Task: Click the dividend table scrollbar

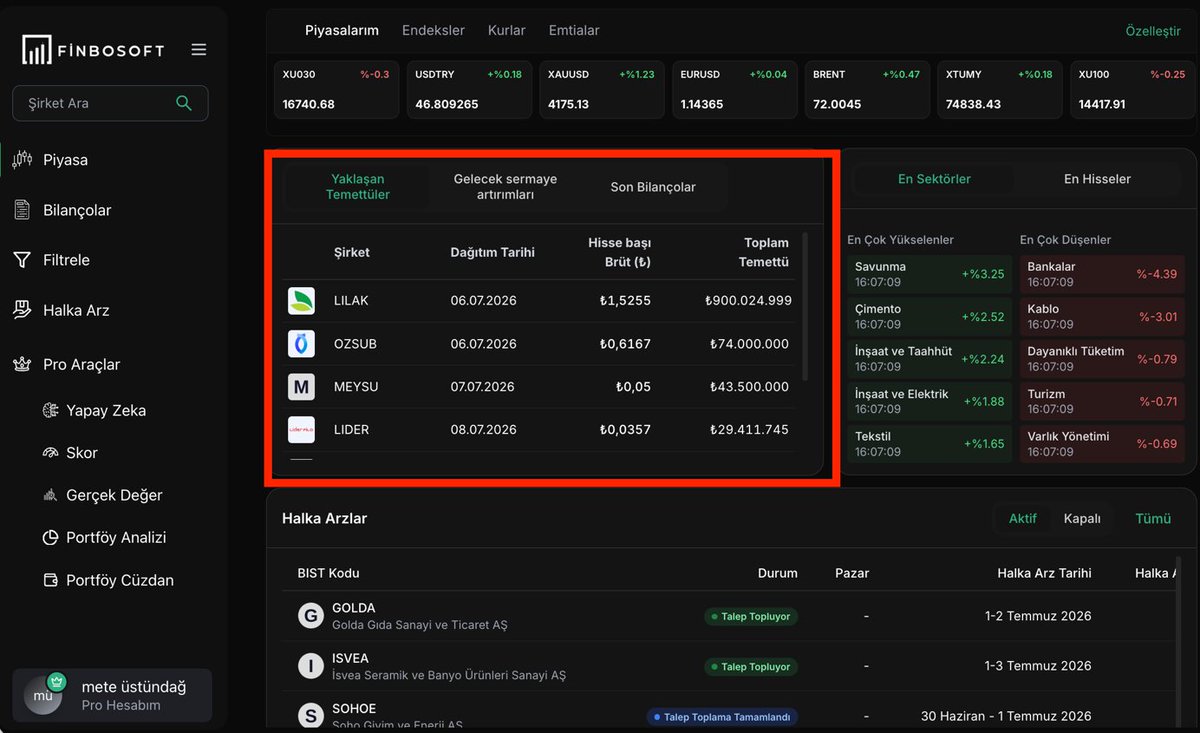Action: tap(806, 306)
